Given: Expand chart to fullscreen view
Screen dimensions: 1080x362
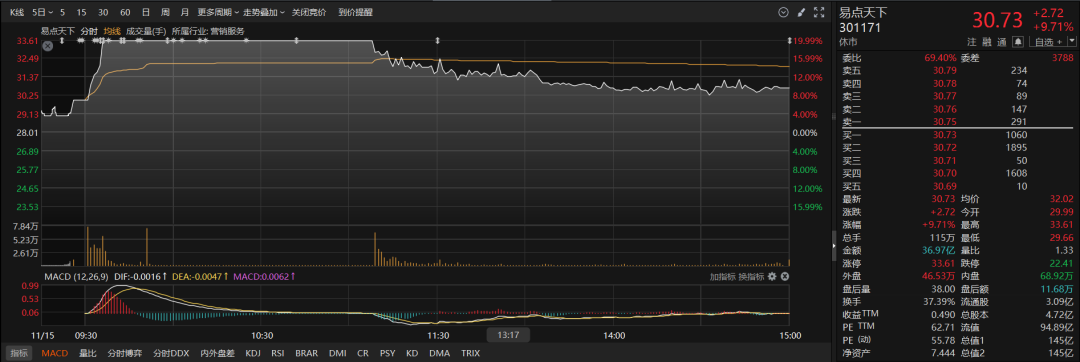Looking at the screenshot, I should (819, 12).
